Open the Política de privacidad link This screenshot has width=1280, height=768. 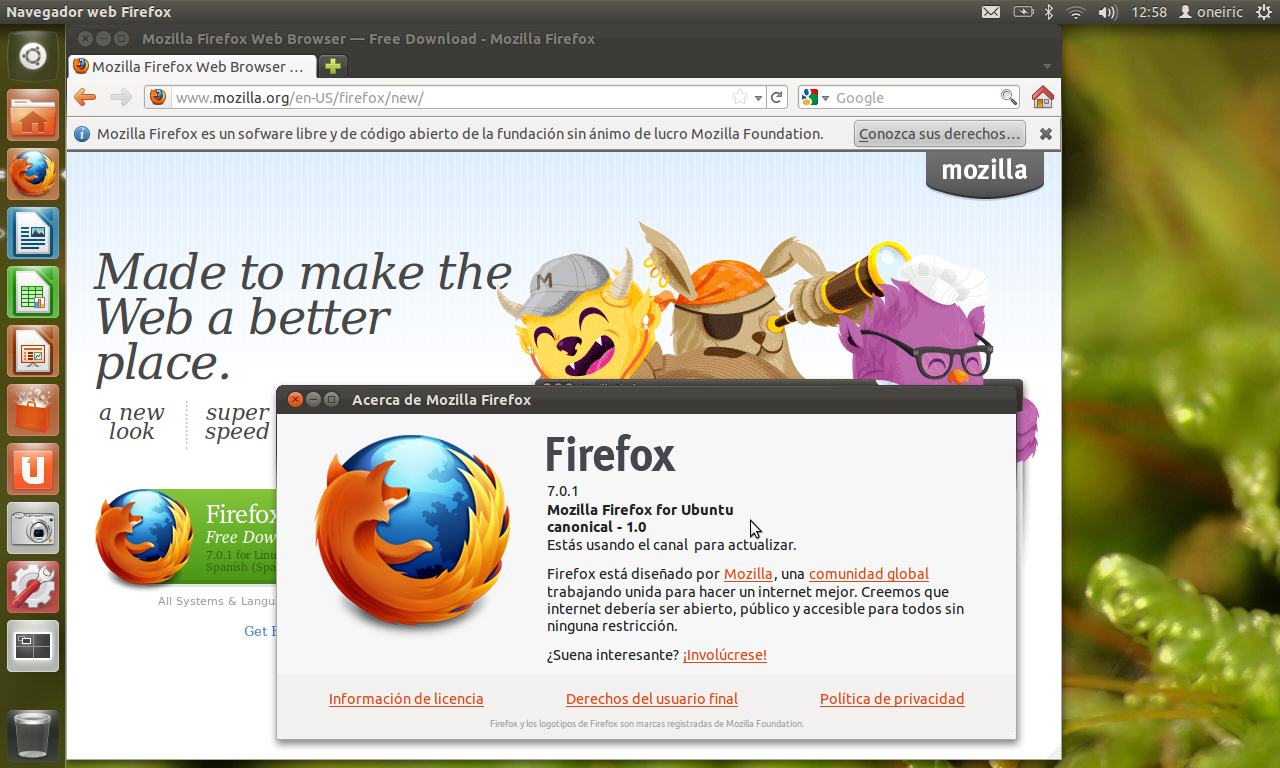pos(892,699)
